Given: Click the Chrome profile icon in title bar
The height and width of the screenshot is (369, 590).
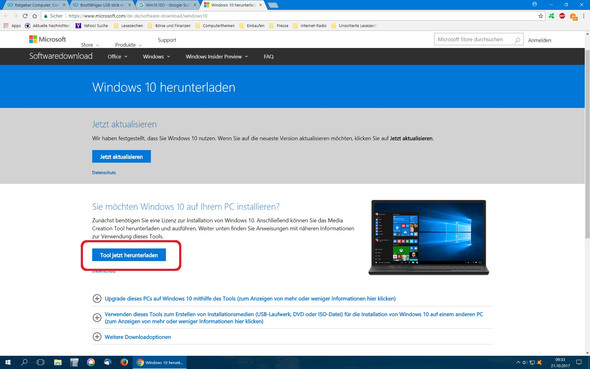Looking at the screenshot, I should click(534, 4).
